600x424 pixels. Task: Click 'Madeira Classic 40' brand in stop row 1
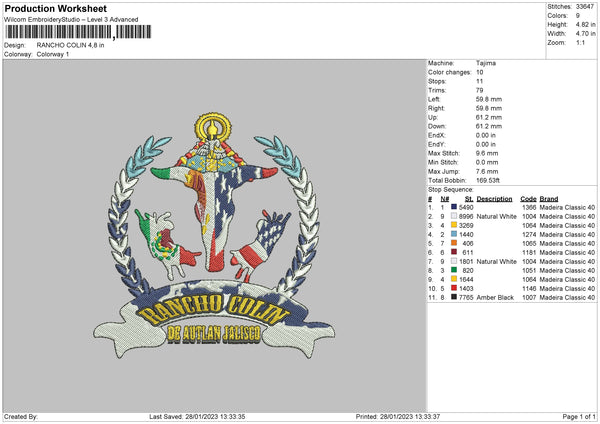coord(567,207)
